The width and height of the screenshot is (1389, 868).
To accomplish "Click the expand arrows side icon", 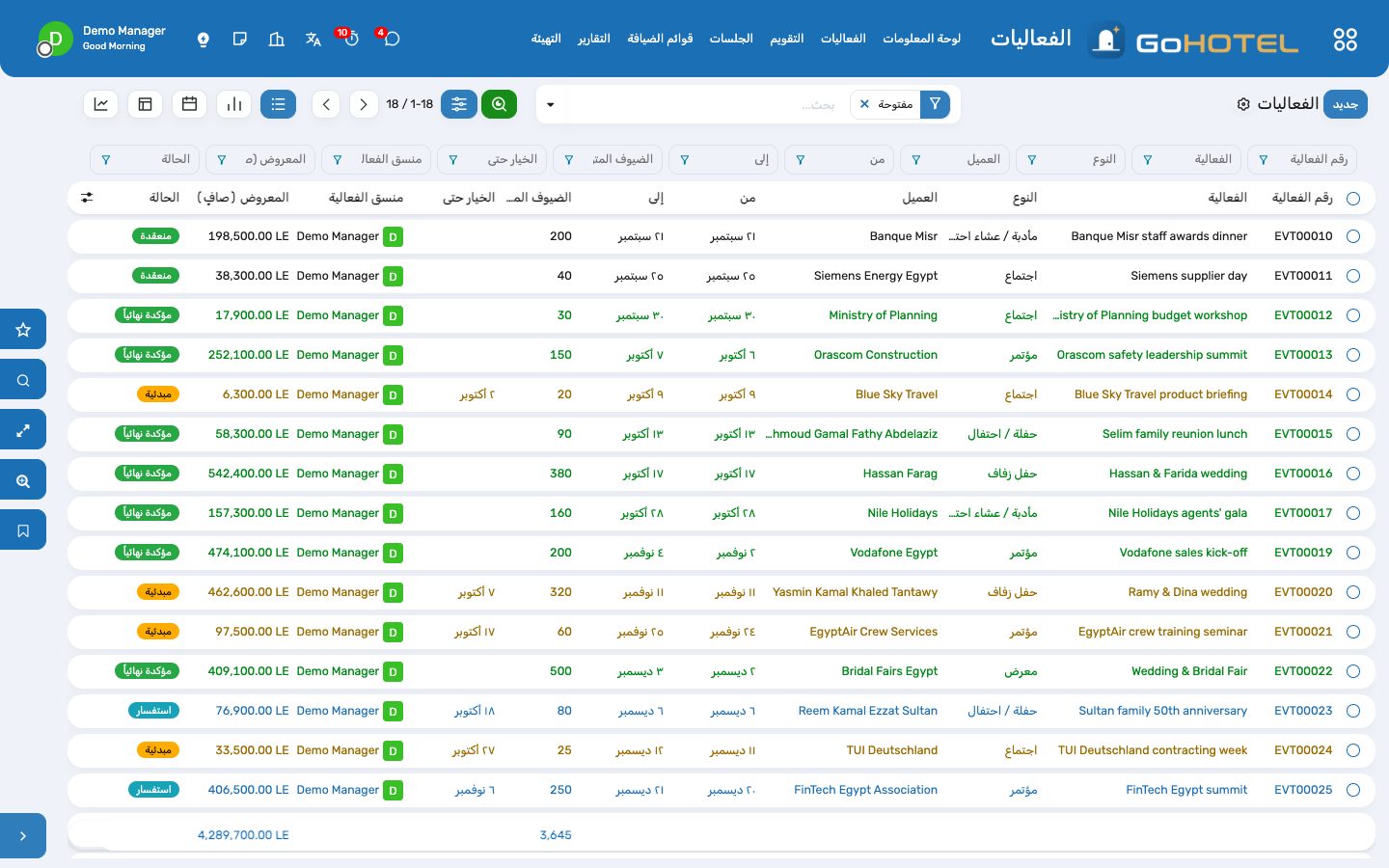I will [x=23, y=430].
